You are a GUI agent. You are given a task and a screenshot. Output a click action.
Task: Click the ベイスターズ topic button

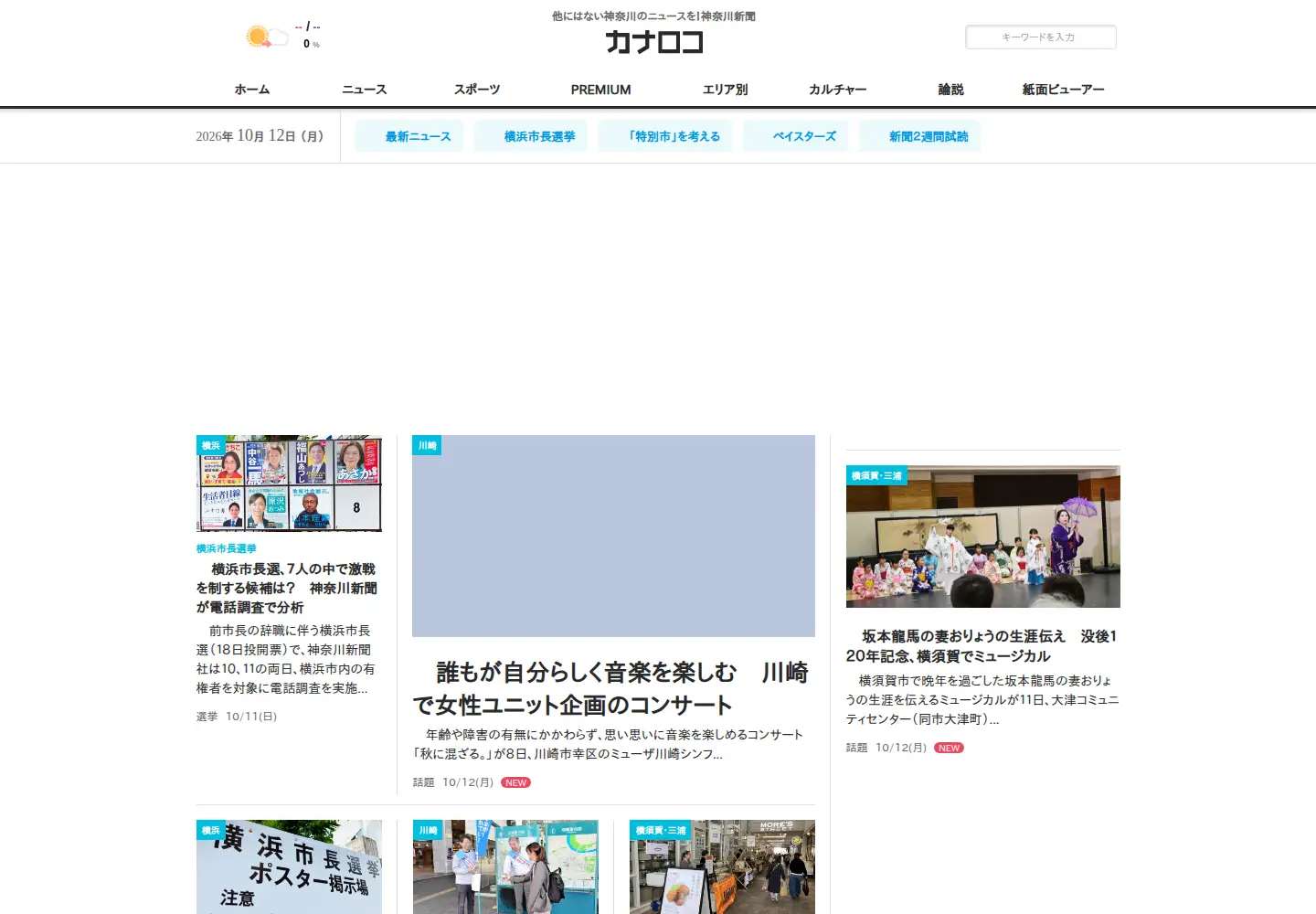[796, 136]
